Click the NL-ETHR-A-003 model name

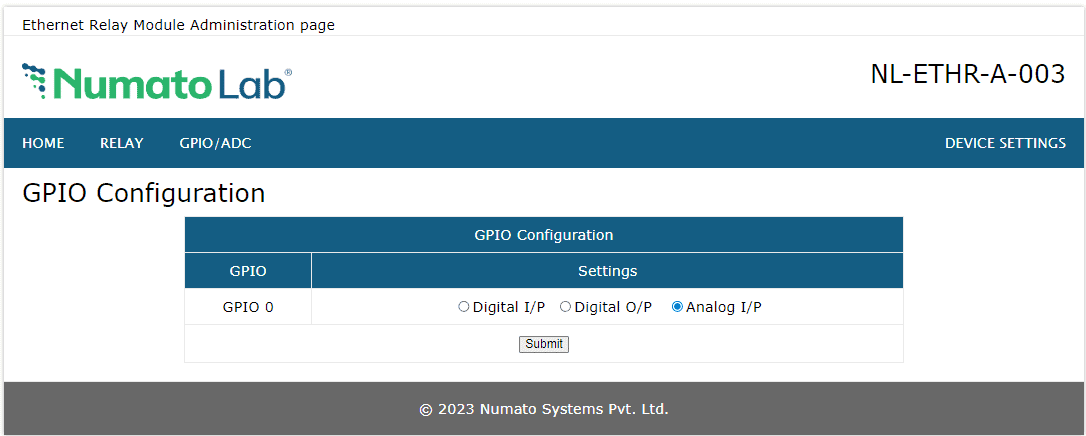tap(967, 75)
